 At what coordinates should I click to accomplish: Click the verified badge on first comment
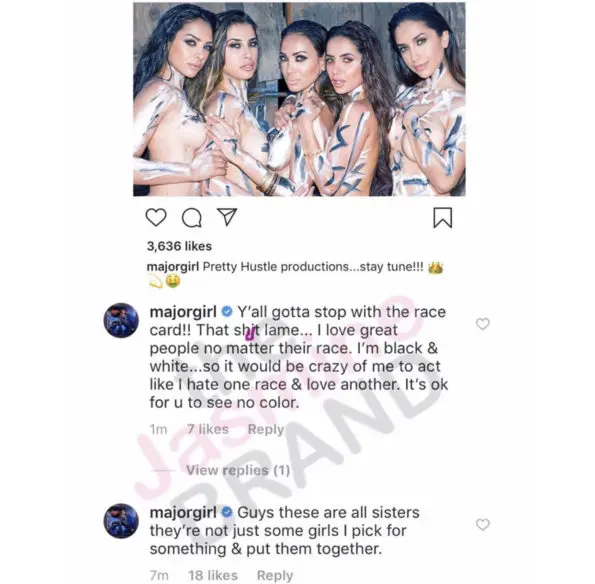pyautogui.click(x=227, y=312)
